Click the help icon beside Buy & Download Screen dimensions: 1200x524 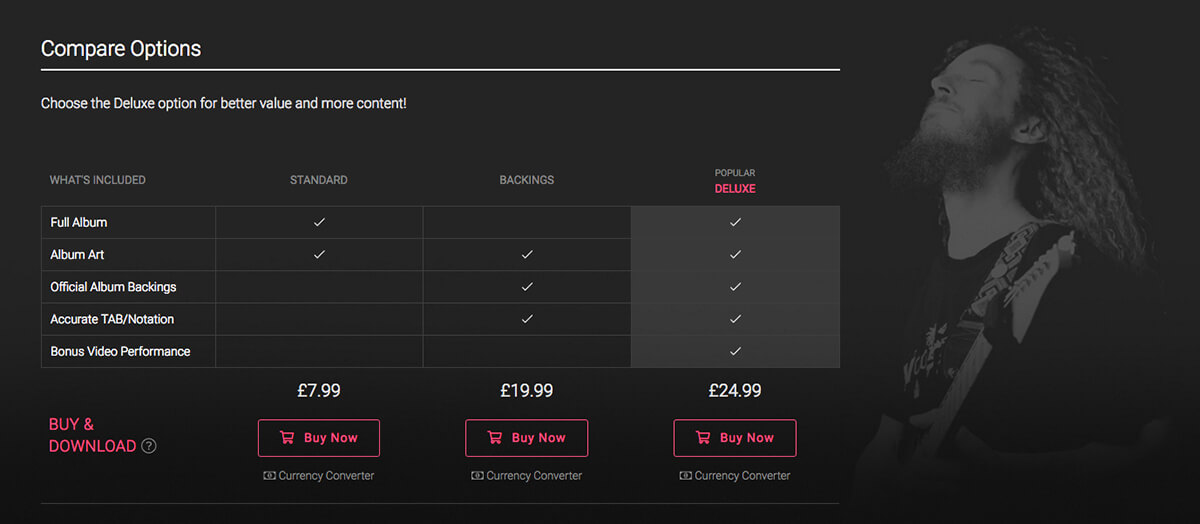149,446
